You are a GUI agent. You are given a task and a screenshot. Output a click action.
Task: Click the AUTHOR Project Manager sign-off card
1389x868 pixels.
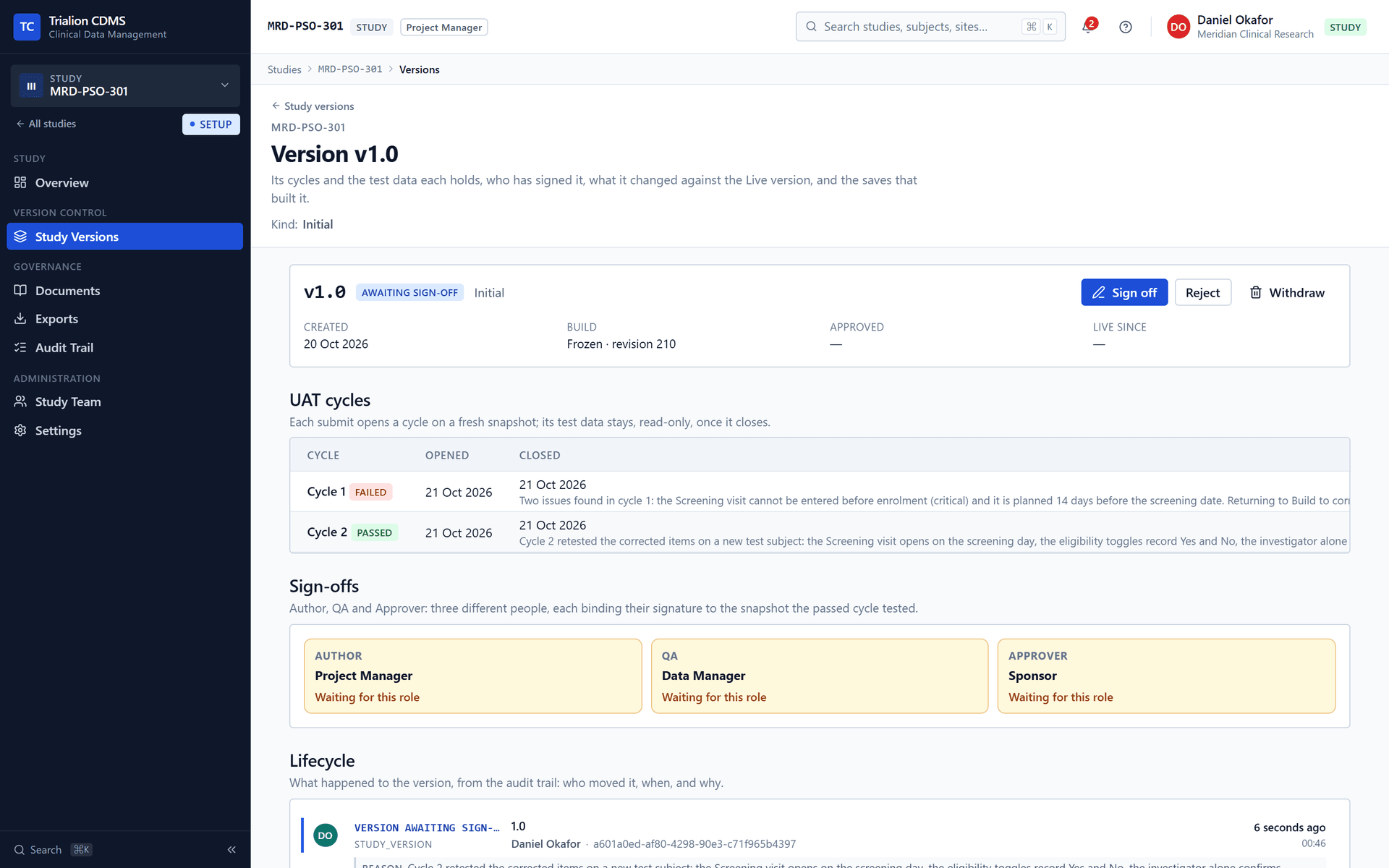[473, 676]
